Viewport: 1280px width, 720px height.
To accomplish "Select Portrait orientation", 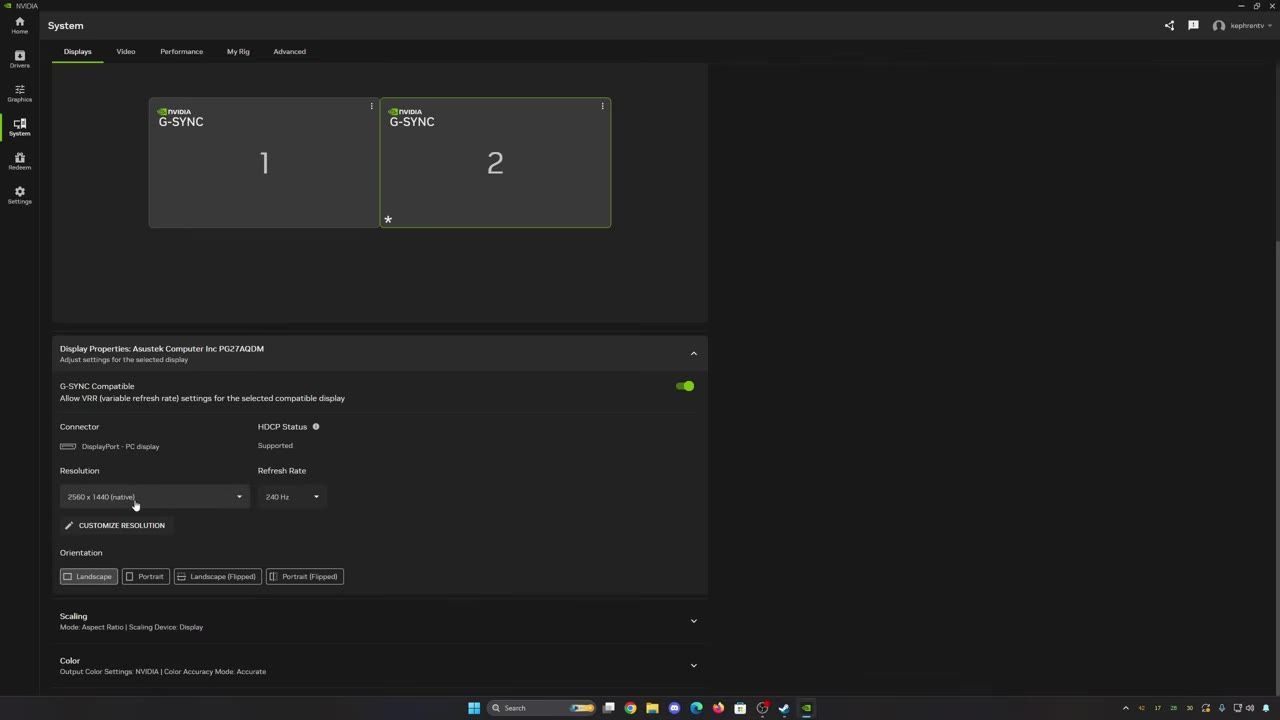I will [x=145, y=576].
